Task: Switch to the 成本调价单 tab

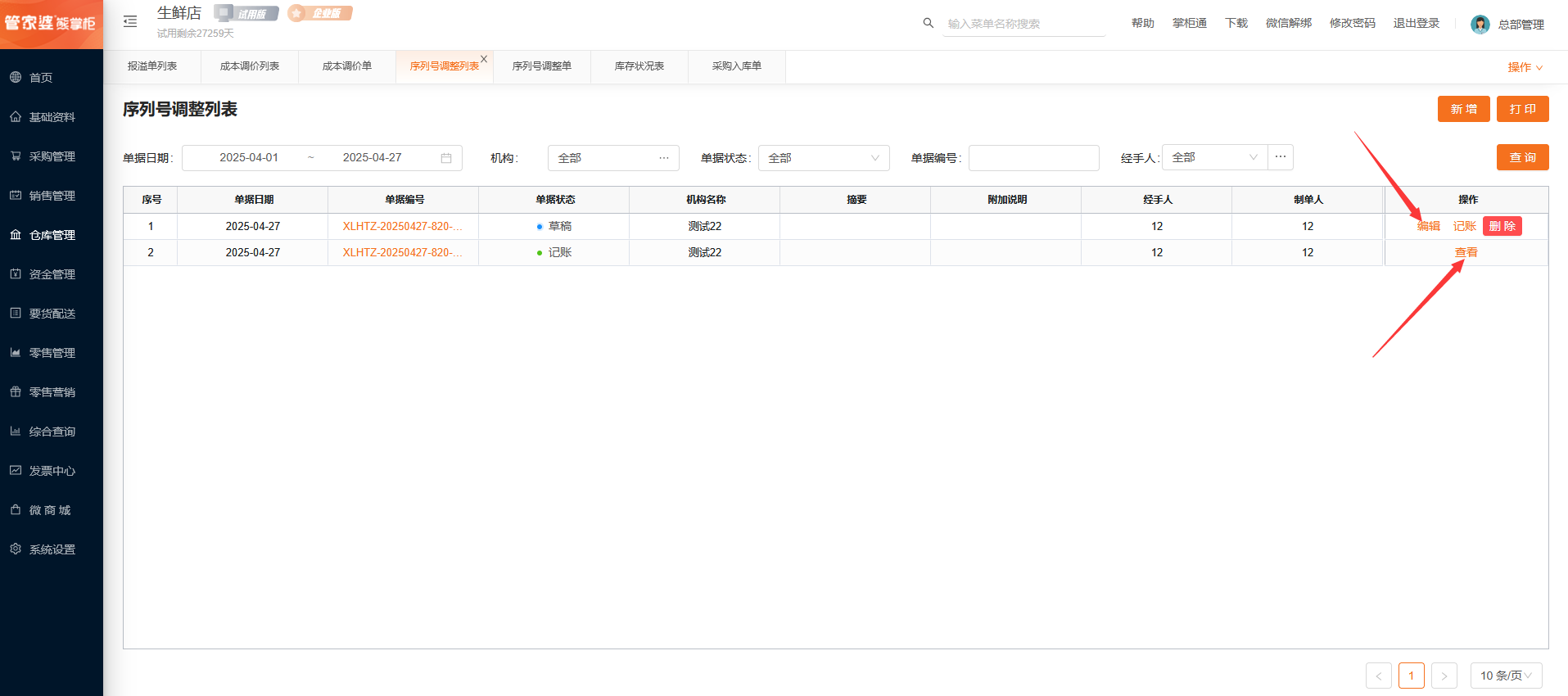Action: click(347, 66)
